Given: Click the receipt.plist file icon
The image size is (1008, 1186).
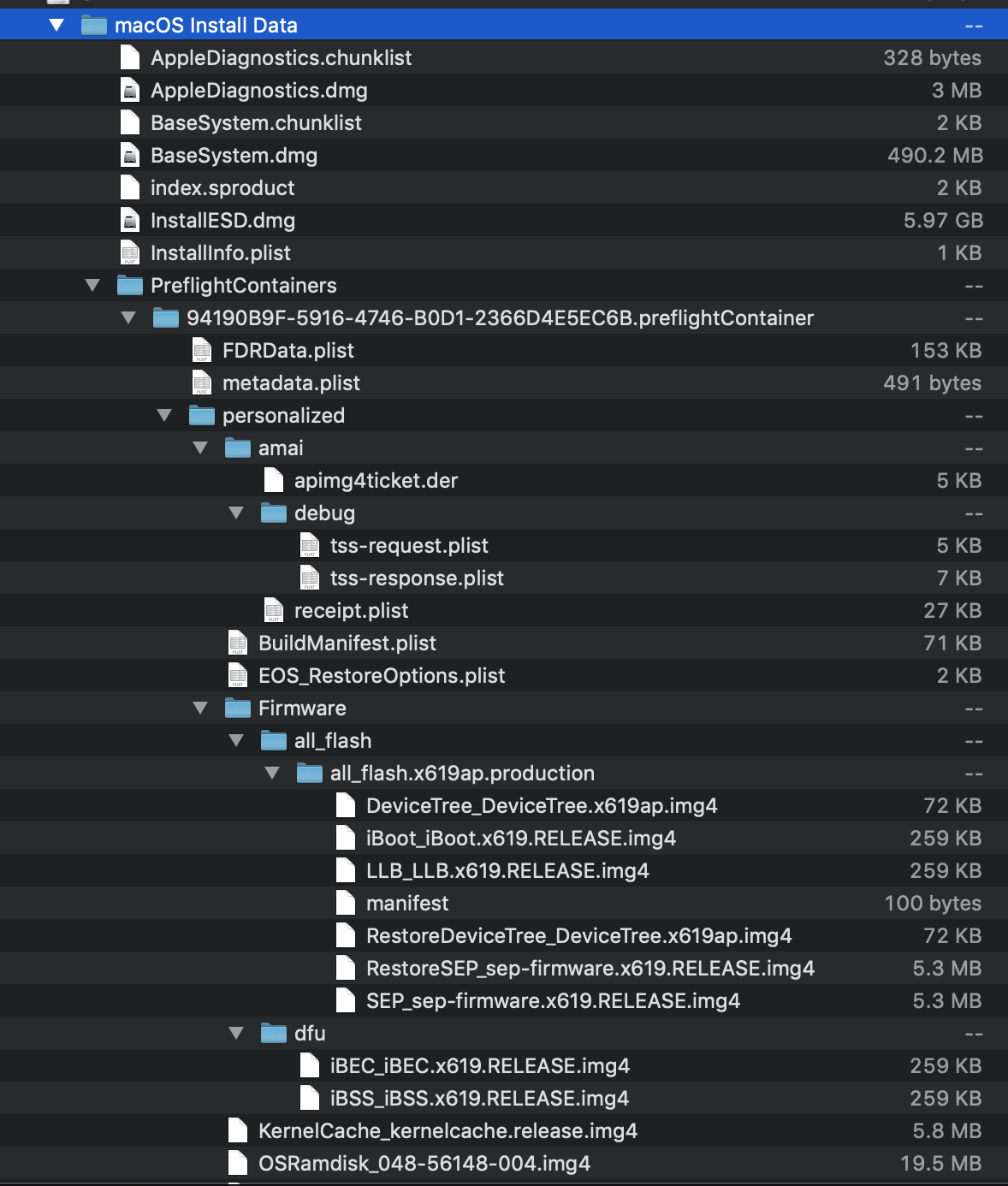Looking at the screenshot, I should pyautogui.click(x=274, y=611).
